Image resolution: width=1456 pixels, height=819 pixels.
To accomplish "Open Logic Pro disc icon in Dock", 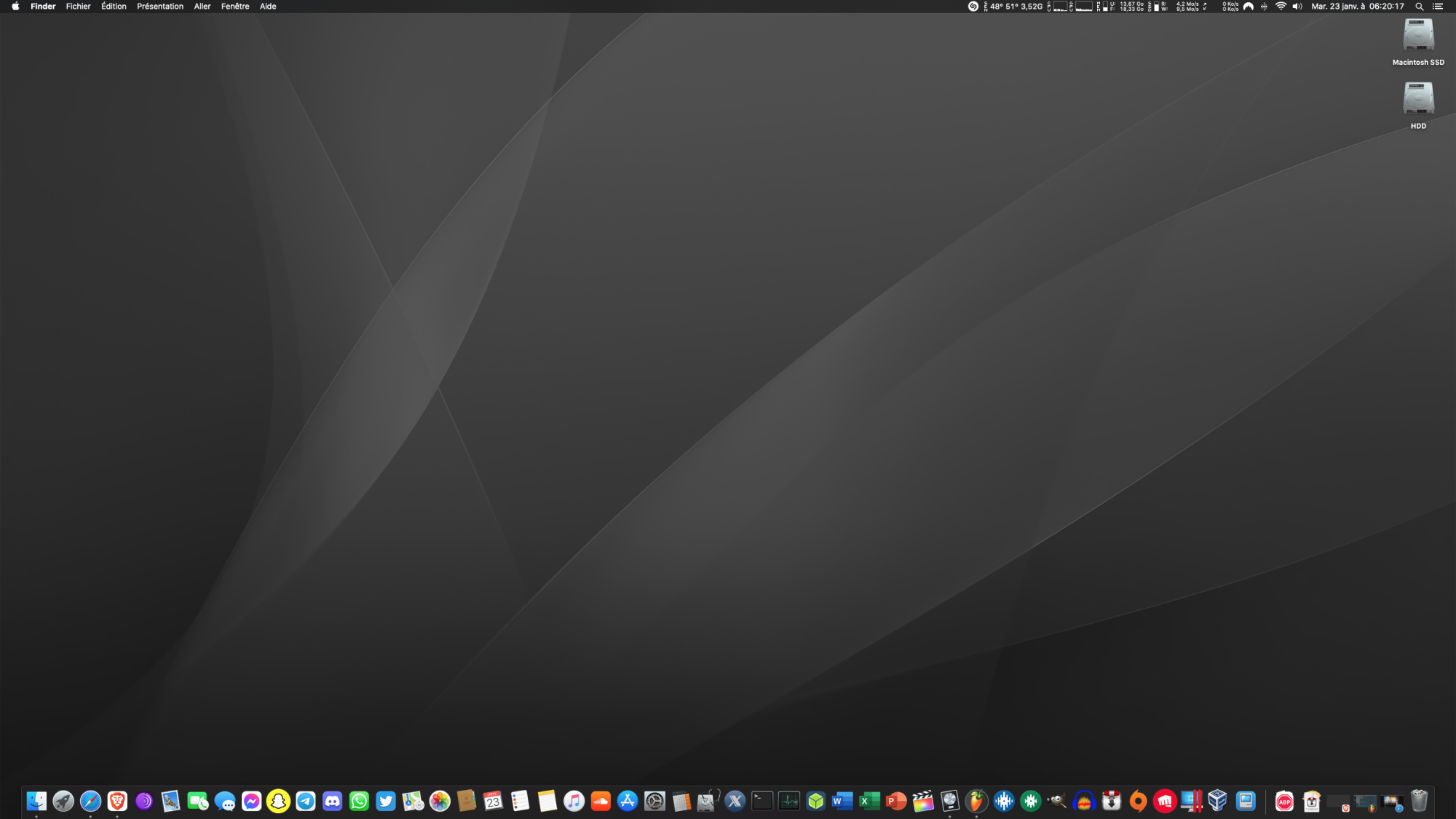I will 950,802.
